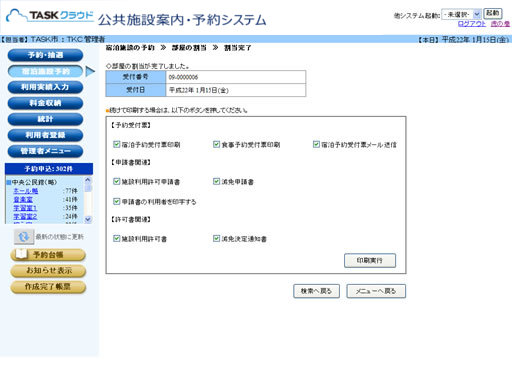Toggle 宿泊予約受付票メール送信 checkbox
This screenshot has height=384, width=512.
point(316,144)
